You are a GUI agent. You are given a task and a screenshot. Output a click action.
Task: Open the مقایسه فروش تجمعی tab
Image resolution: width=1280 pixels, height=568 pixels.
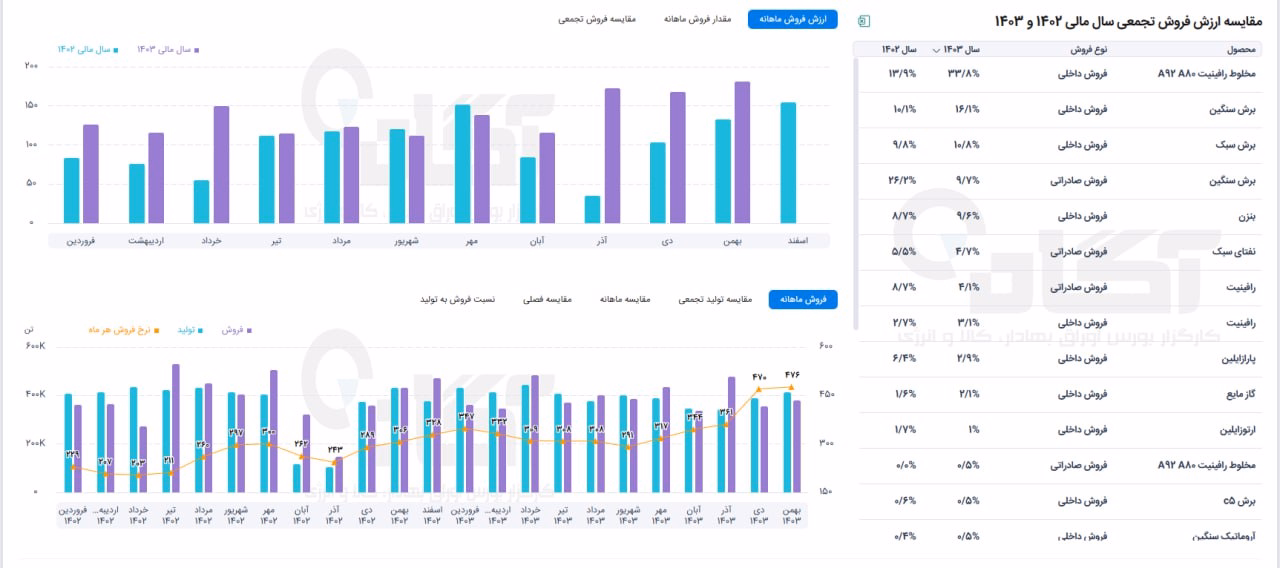click(x=598, y=19)
